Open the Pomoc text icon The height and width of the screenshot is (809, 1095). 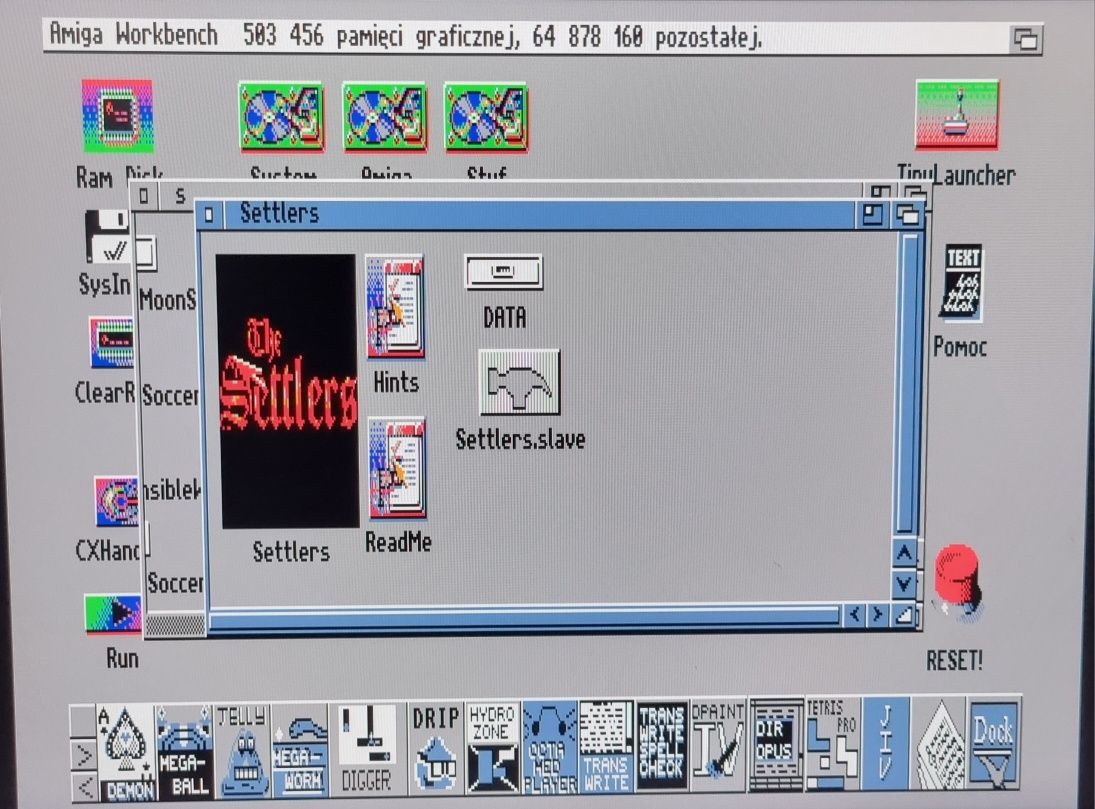point(964,283)
